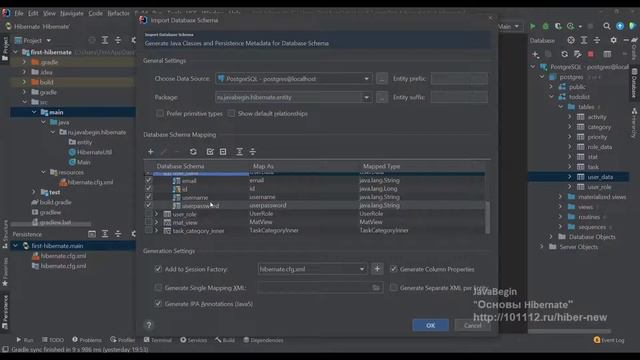Browse for single mapping XML folder icon
This screenshot has width=640, height=360.
pos(376,288)
